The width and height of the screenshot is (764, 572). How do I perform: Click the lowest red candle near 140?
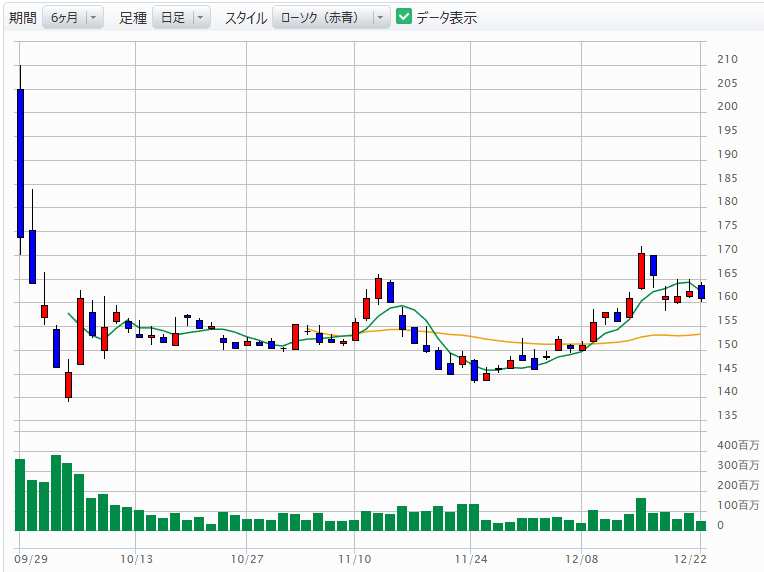tap(68, 385)
